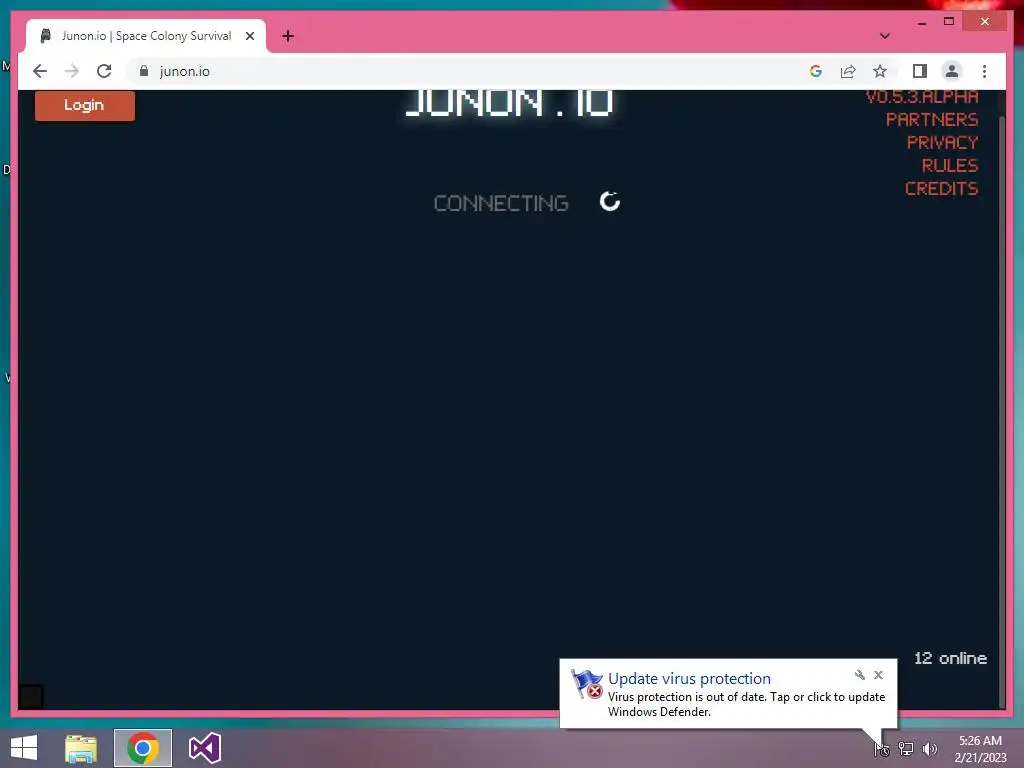Click the Login button

[85, 105]
